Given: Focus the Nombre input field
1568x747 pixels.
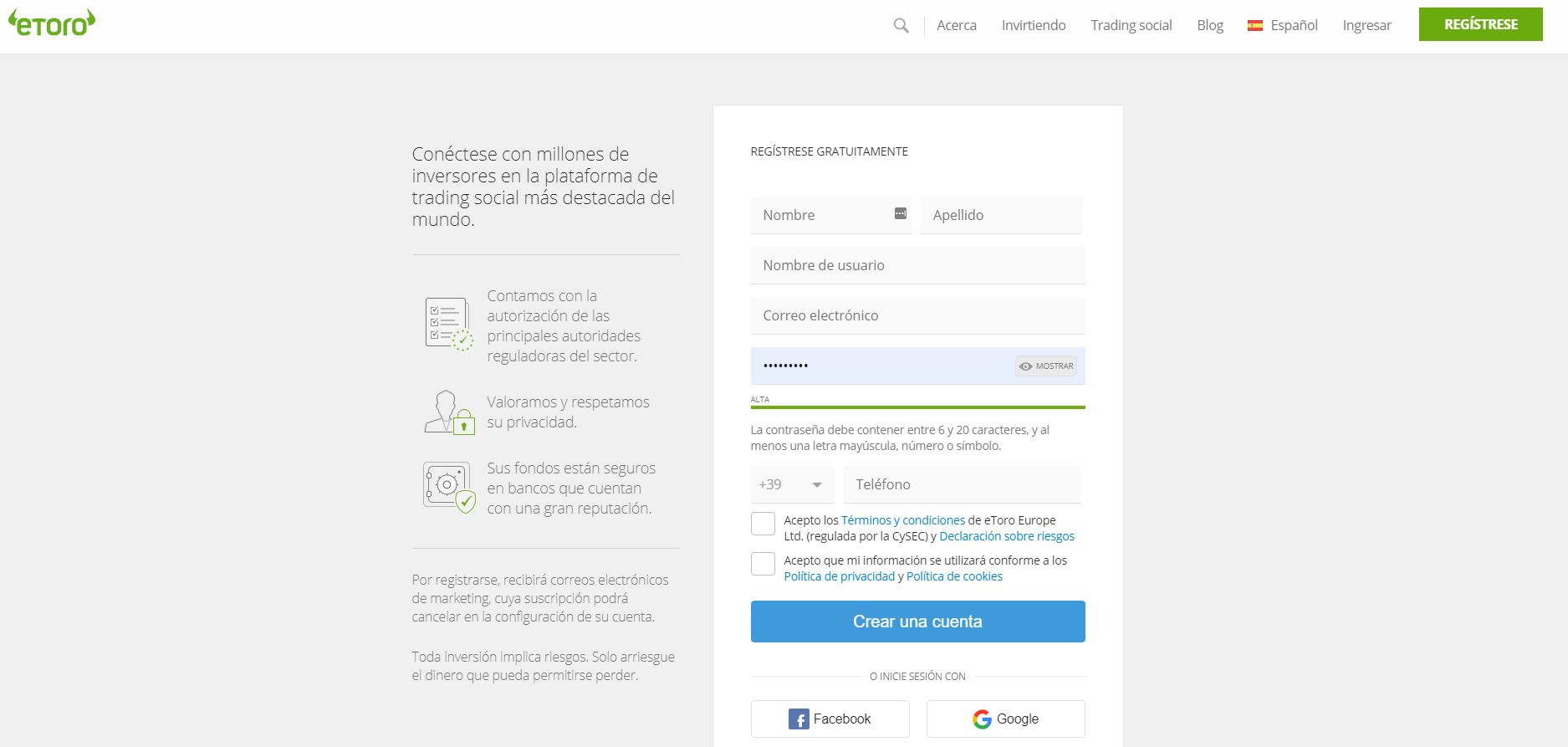Looking at the screenshot, I should coord(831,215).
